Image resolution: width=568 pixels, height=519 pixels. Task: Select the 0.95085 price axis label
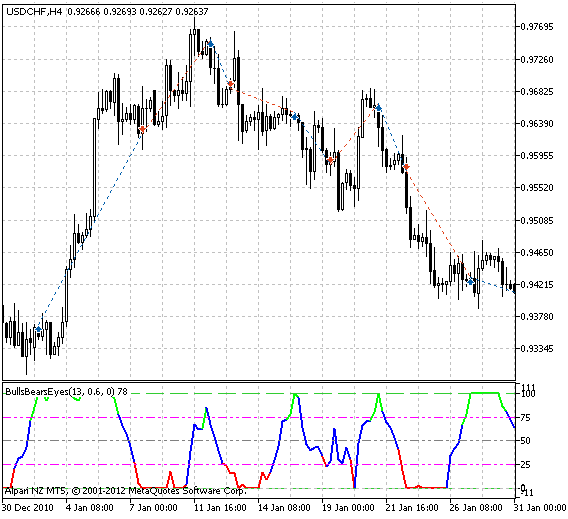point(537,220)
